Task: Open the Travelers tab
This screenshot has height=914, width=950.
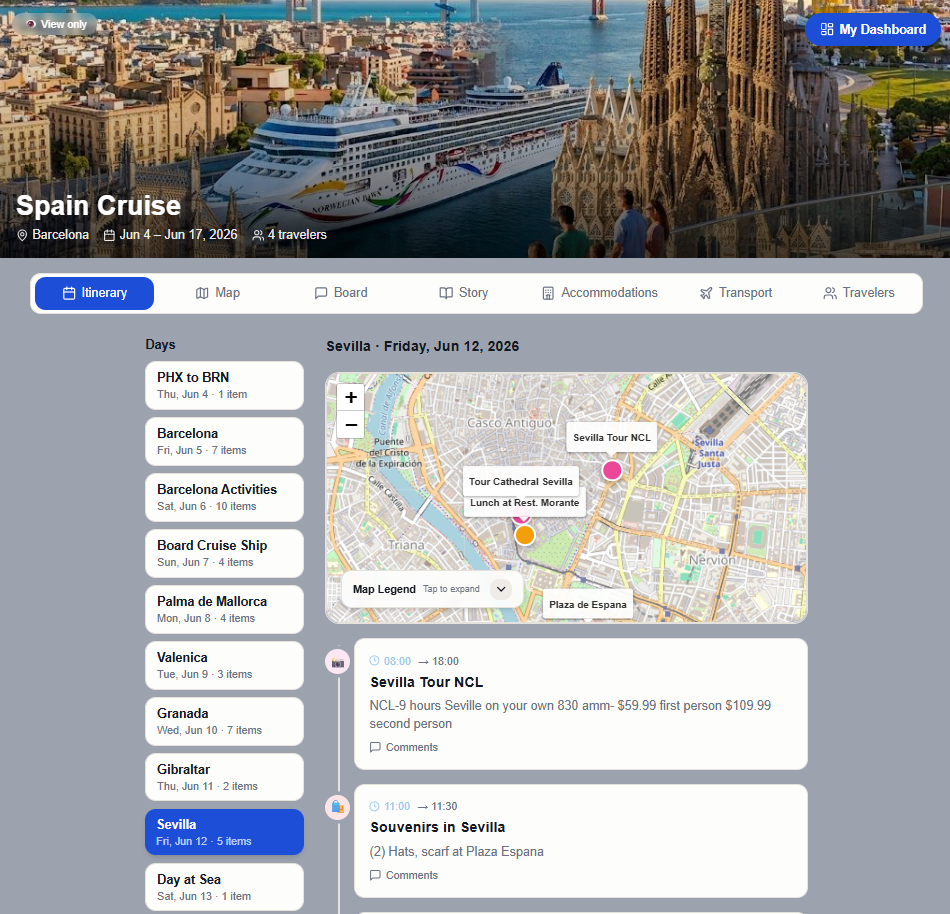Action: coord(859,293)
